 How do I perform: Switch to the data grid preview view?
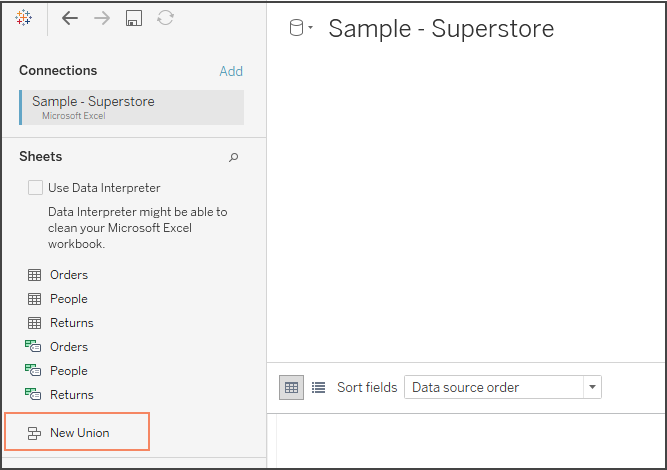point(291,387)
